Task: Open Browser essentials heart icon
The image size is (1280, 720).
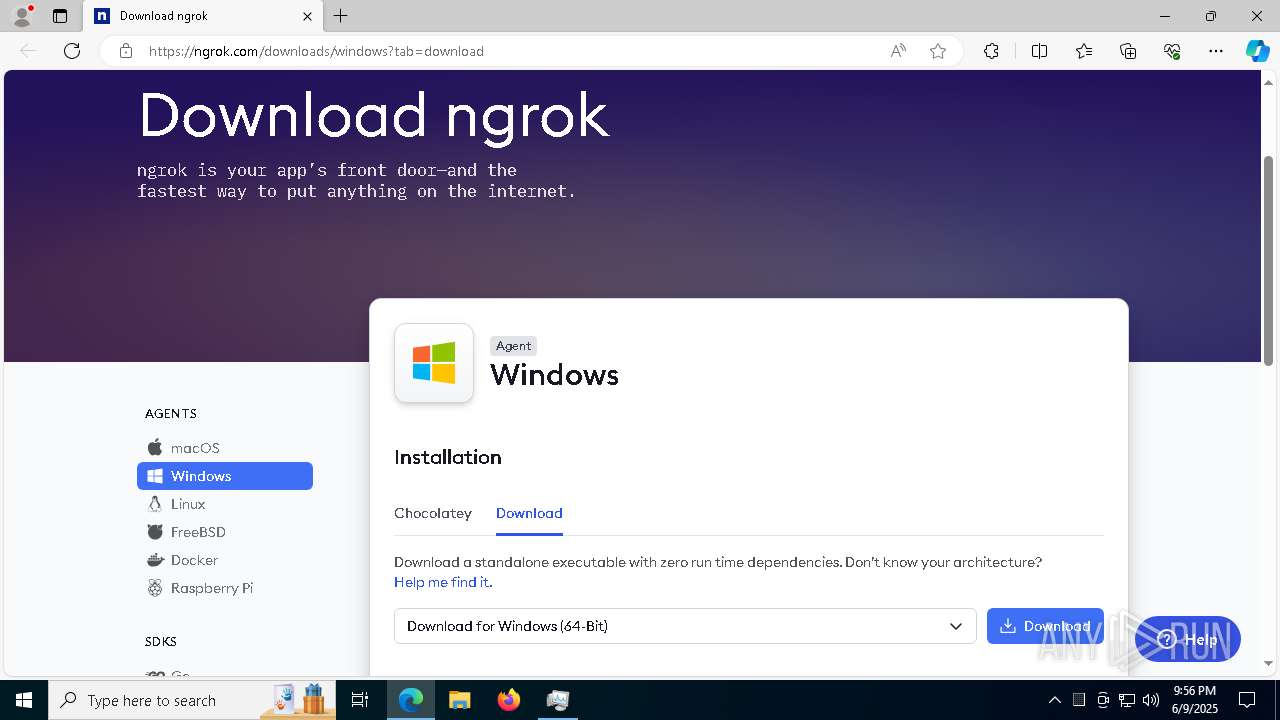Action: pyautogui.click(x=1172, y=51)
